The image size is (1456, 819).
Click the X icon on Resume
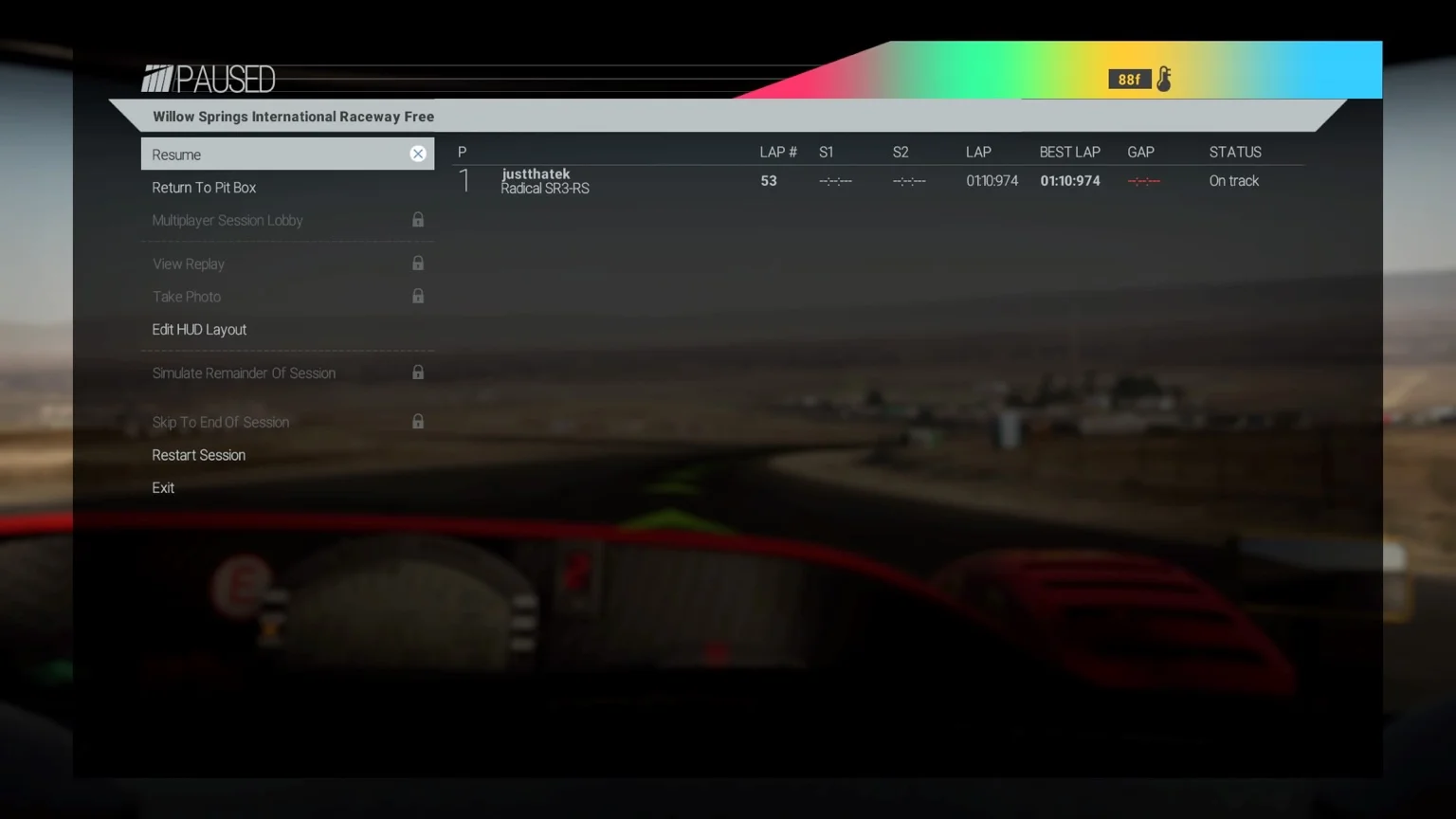point(418,154)
